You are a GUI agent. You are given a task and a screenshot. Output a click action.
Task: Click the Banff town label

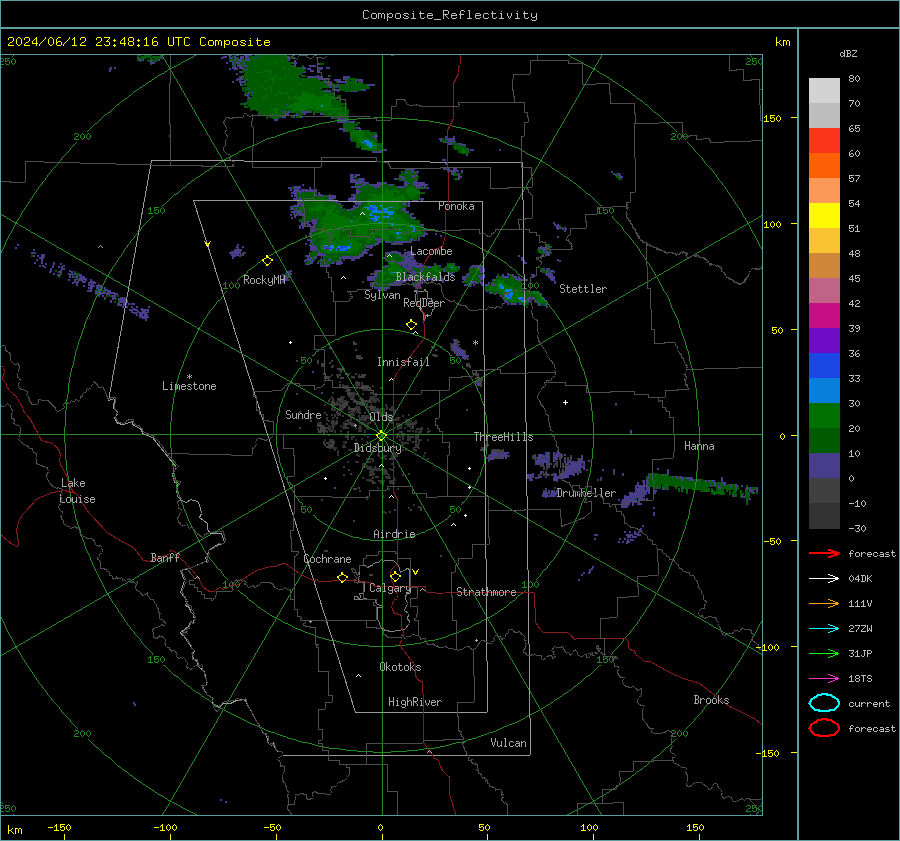(x=165, y=558)
